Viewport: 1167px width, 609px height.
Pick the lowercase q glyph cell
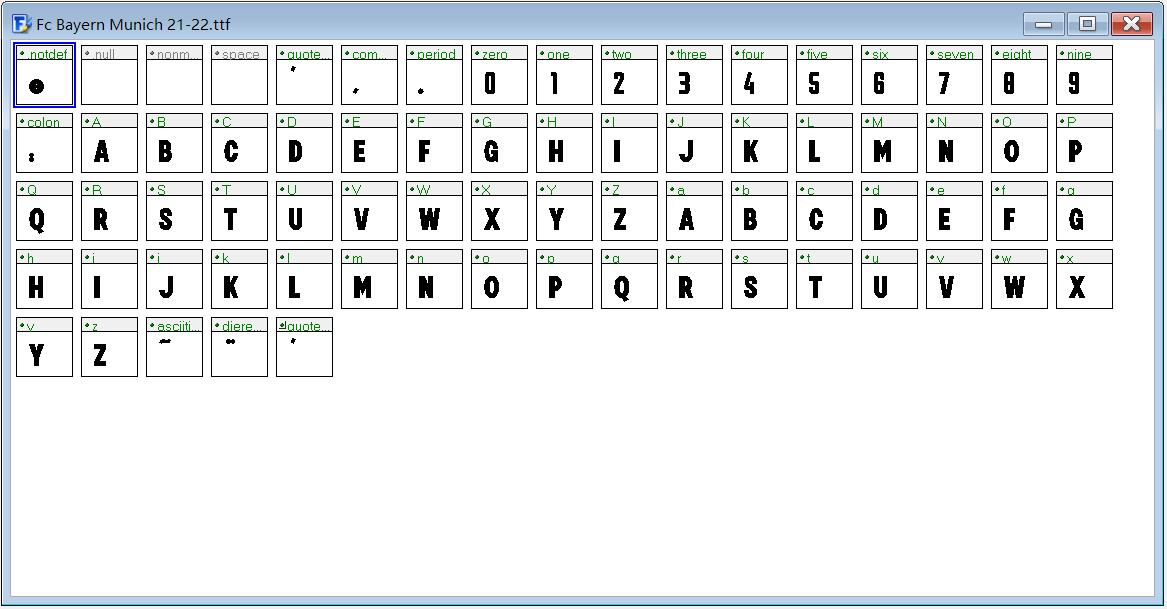tap(630, 279)
